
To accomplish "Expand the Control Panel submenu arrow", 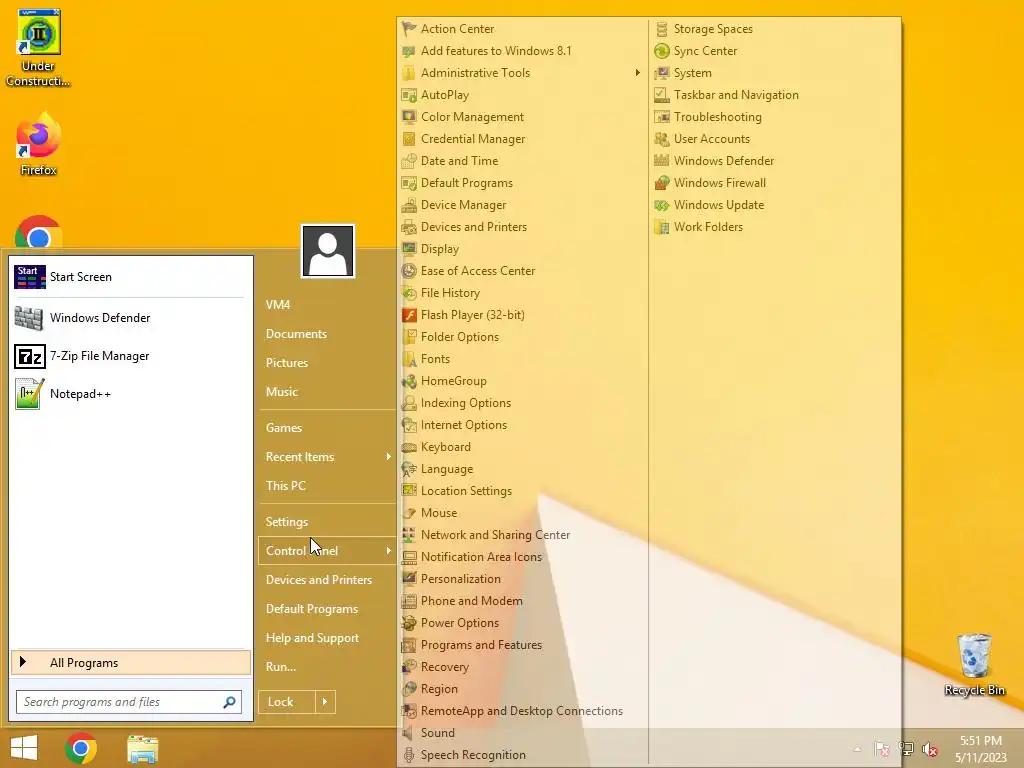I will point(388,551).
